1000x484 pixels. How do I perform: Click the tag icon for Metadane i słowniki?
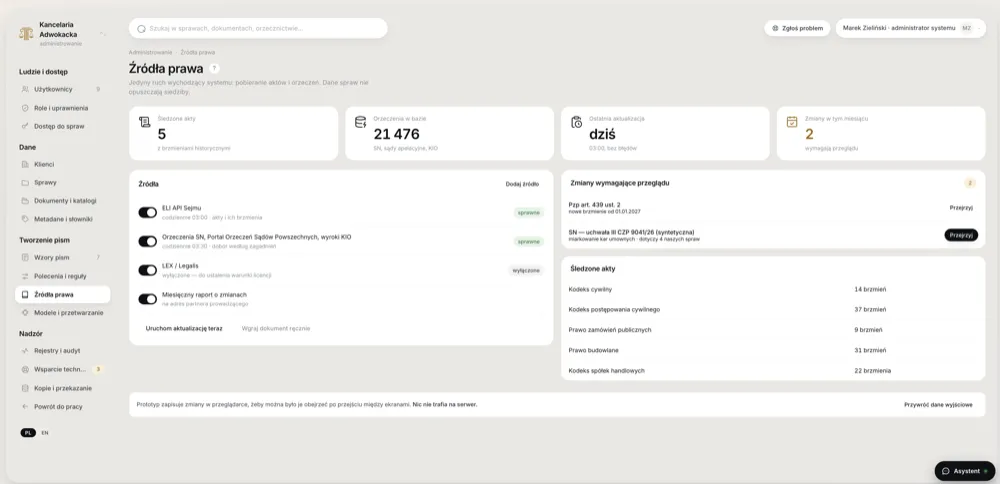pyautogui.click(x=26, y=219)
